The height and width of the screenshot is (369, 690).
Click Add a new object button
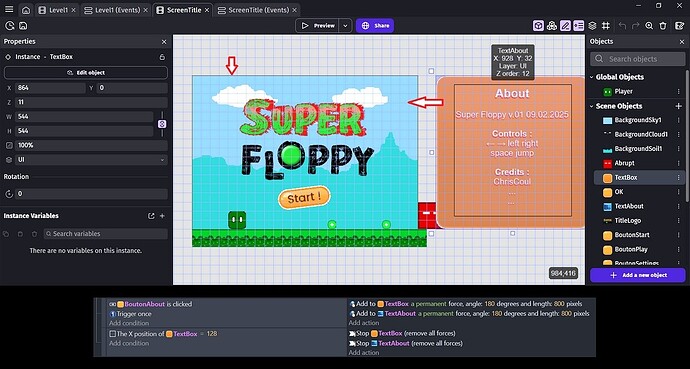pos(638,275)
